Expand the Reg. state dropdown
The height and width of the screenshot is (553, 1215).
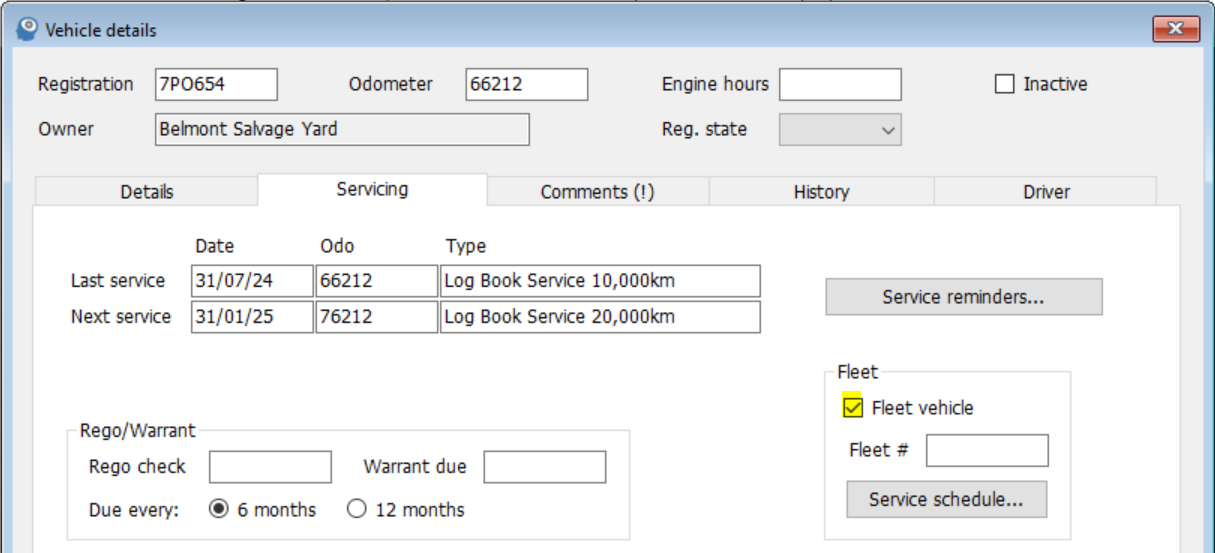point(840,130)
